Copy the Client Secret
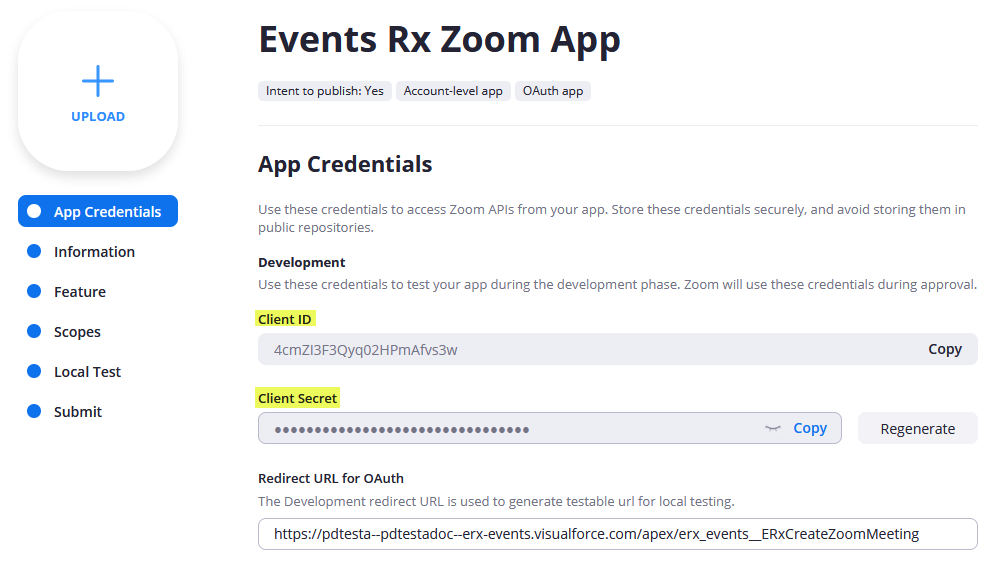Image resolution: width=989 pixels, height=571 pixels. pyautogui.click(x=810, y=428)
